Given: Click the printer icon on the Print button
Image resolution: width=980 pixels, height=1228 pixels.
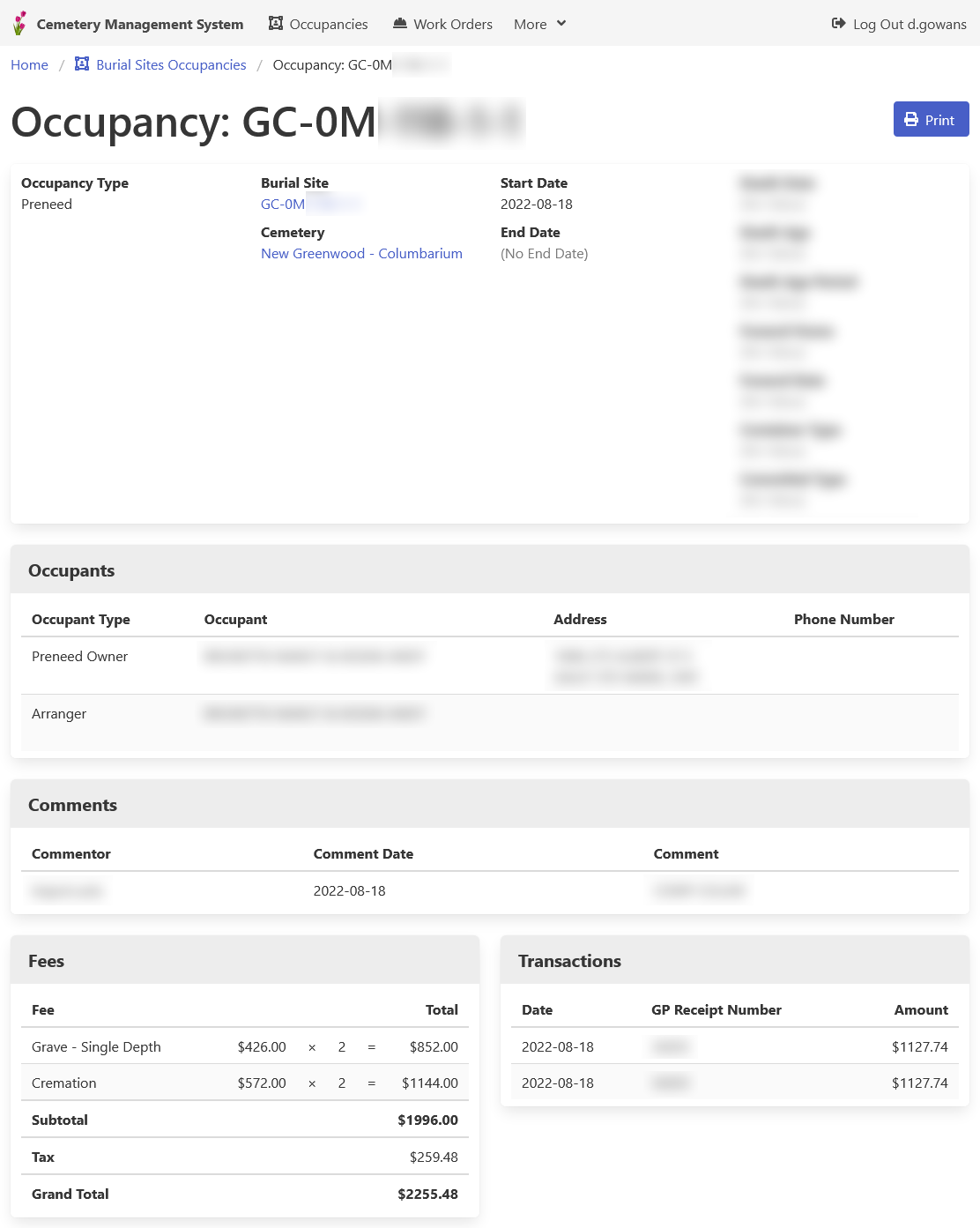Looking at the screenshot, I should pyautogui.click(x=909, y=119).
